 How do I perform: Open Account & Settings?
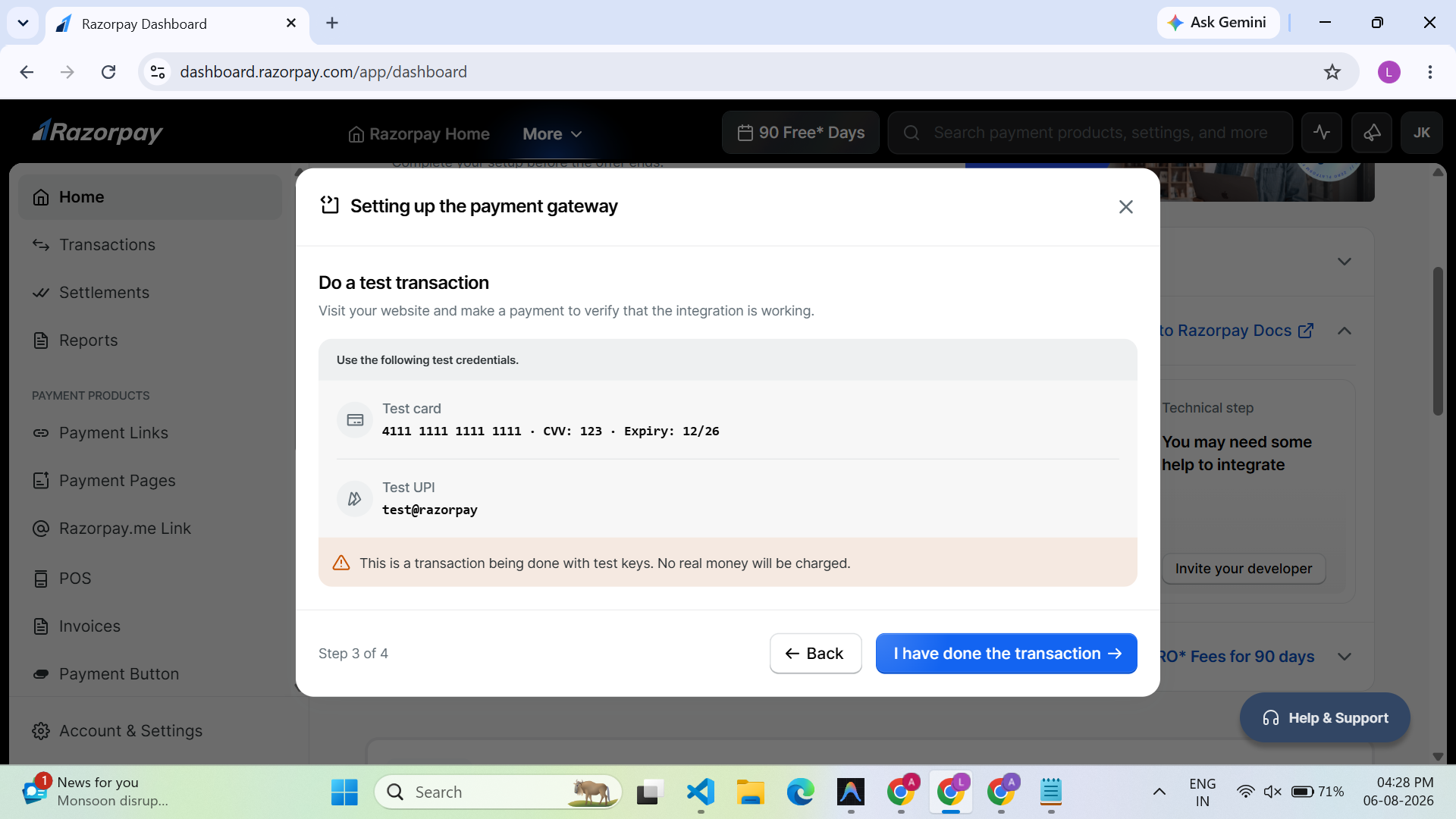tap(150, 731)
